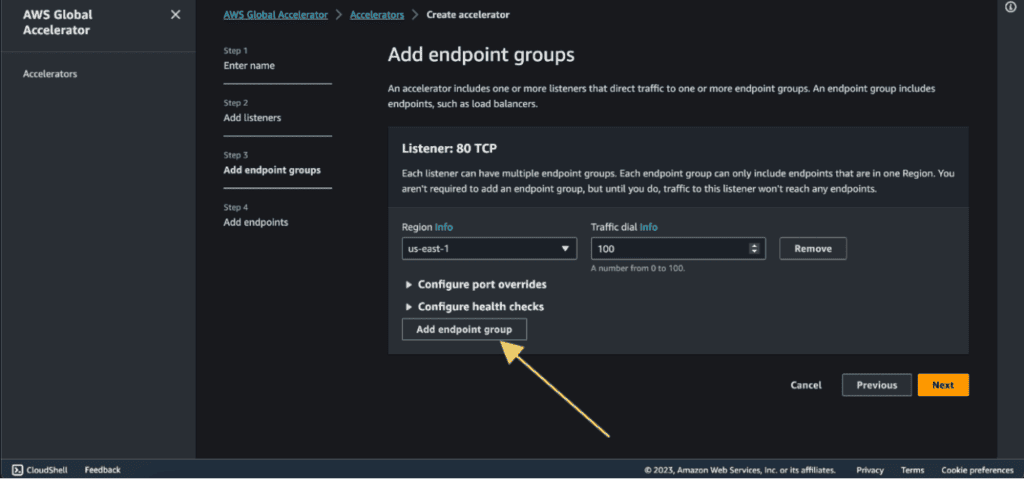
Task: Click the Cancel button
Action: [x=806, y=385]
